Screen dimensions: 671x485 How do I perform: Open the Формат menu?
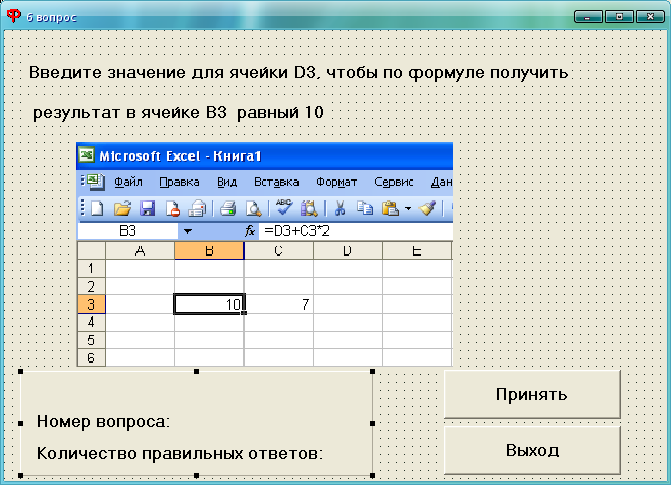[336, 182]
